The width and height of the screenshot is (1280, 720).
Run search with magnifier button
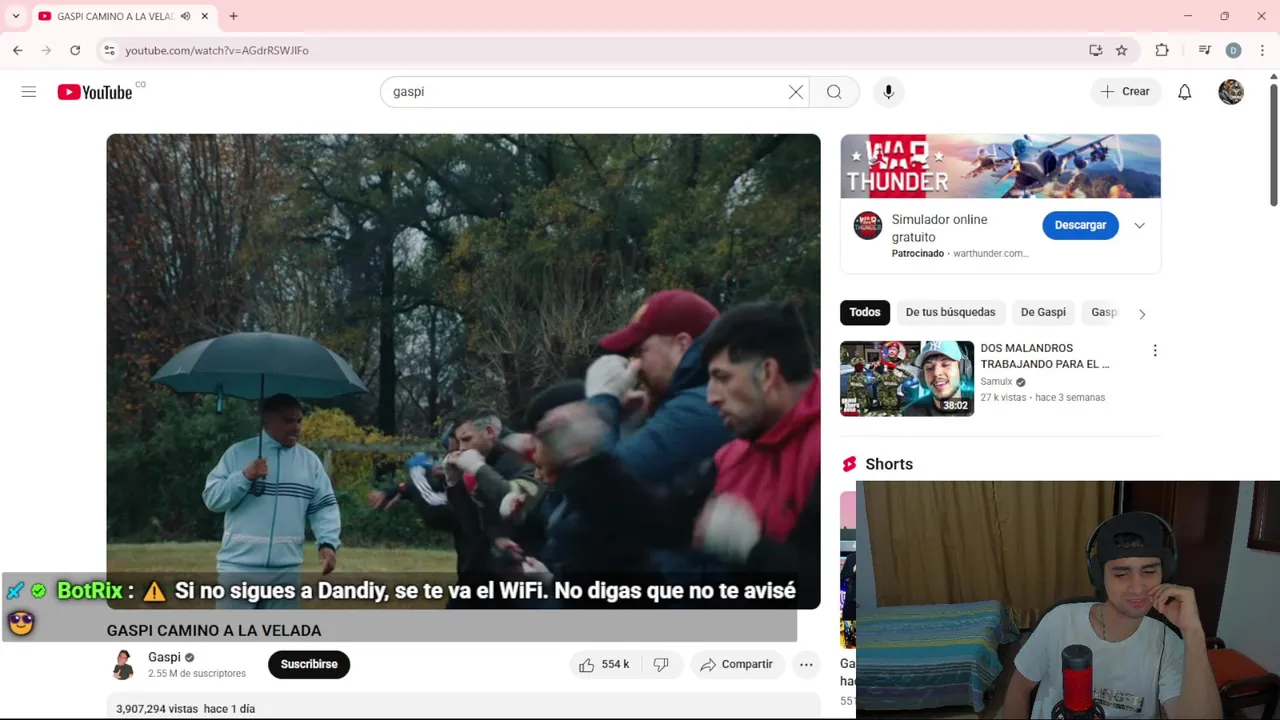tap(834, 92)
